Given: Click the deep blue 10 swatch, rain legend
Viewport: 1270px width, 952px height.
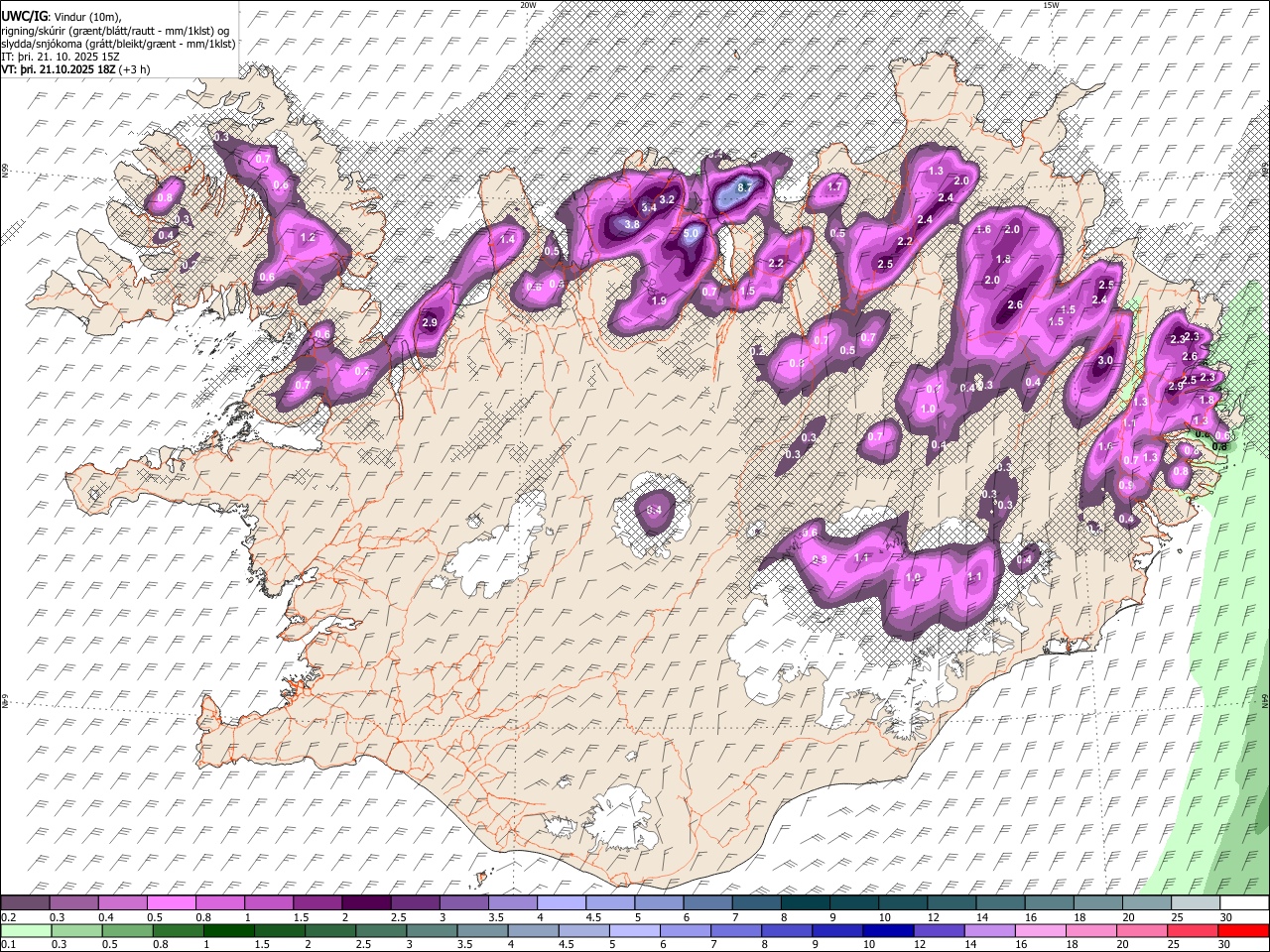Looking at the screenshot, I should tap(887, 930).
